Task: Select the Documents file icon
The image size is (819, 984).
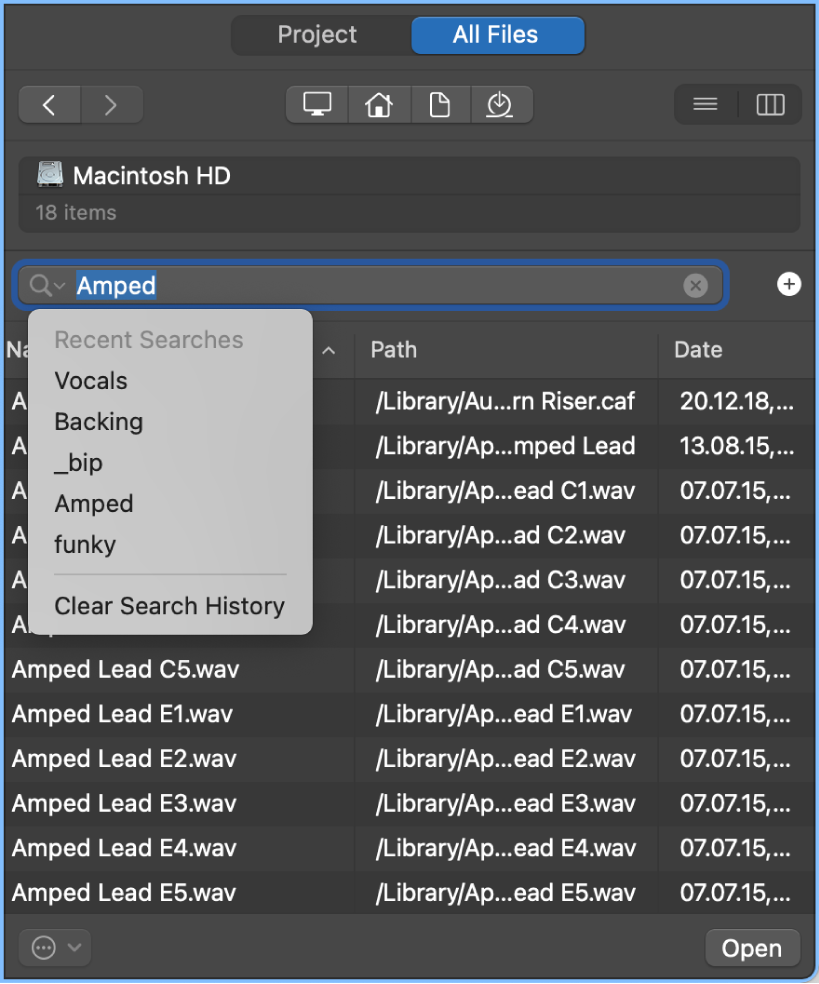Action: click(440, 104)
